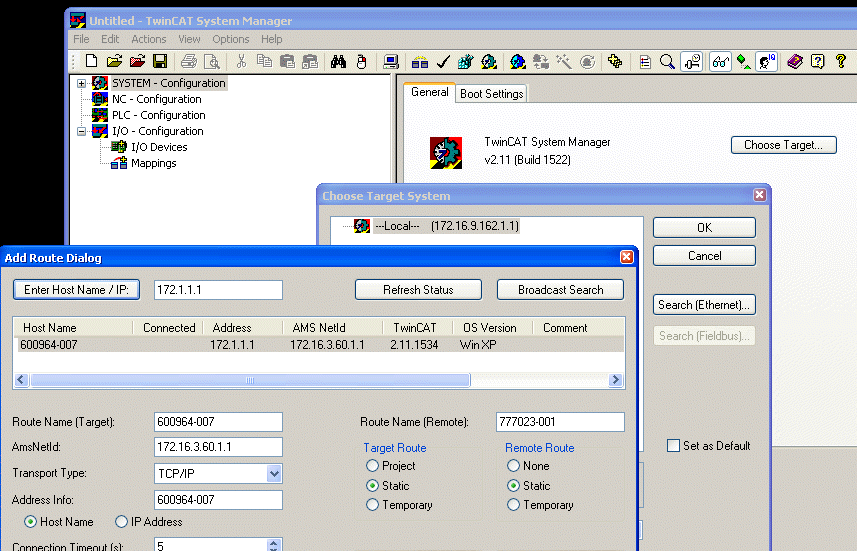Select Static under Remote Route
Viewport: 857px width, 551px height.
(513, 485)
